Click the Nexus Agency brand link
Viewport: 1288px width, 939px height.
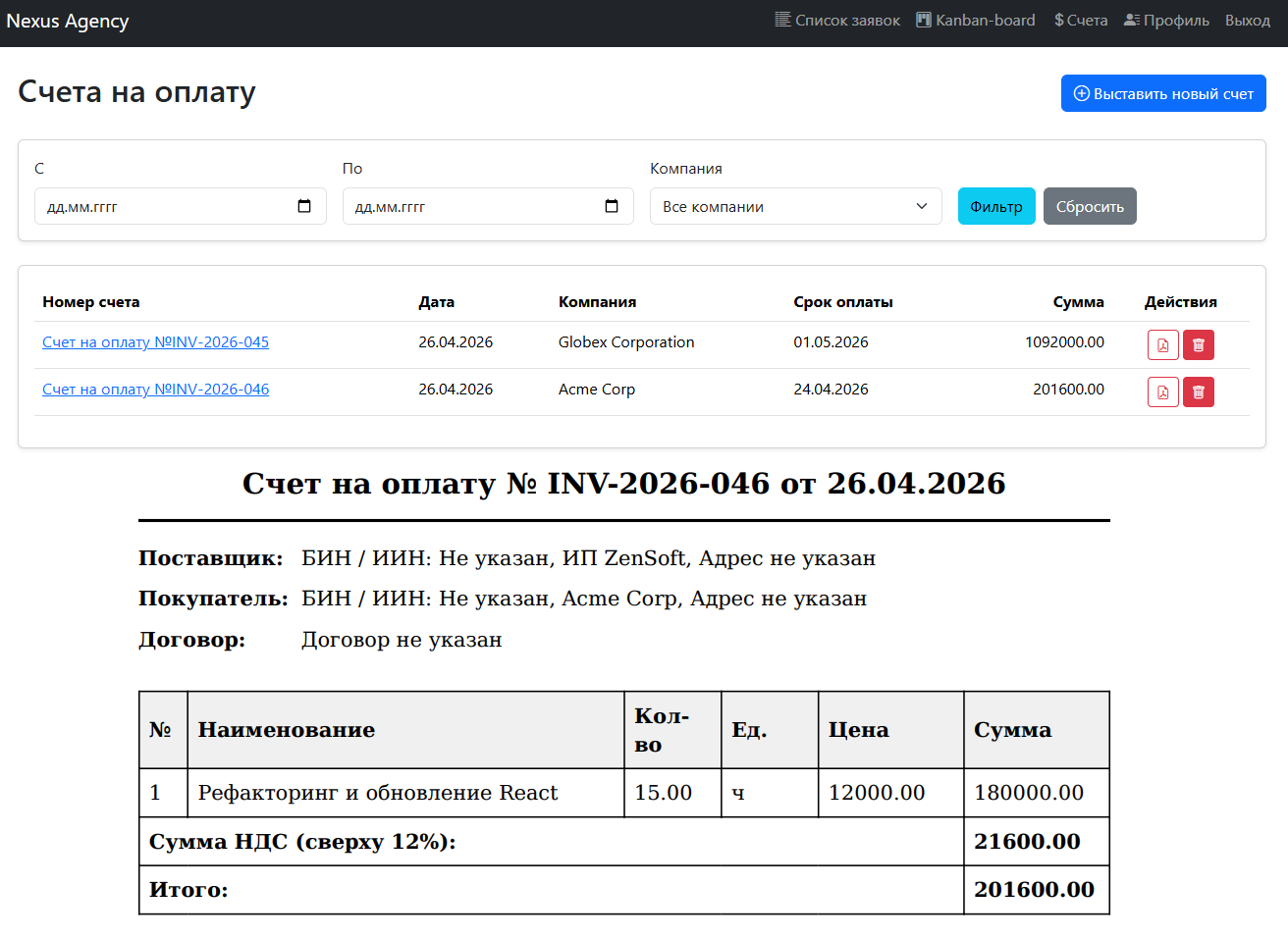[68, 21]
